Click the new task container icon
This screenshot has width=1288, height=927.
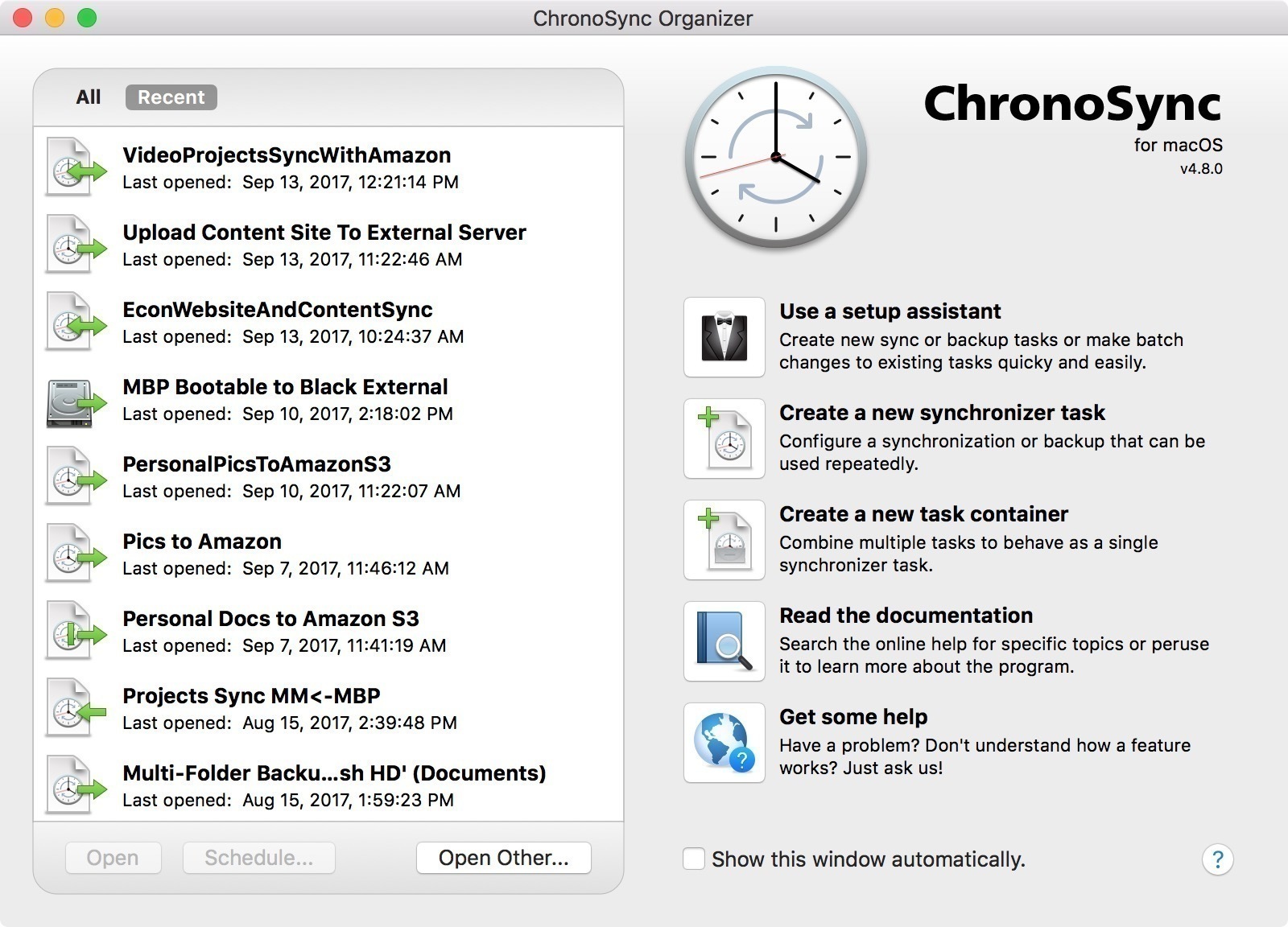pyautogui.click(x=724, y=540)
